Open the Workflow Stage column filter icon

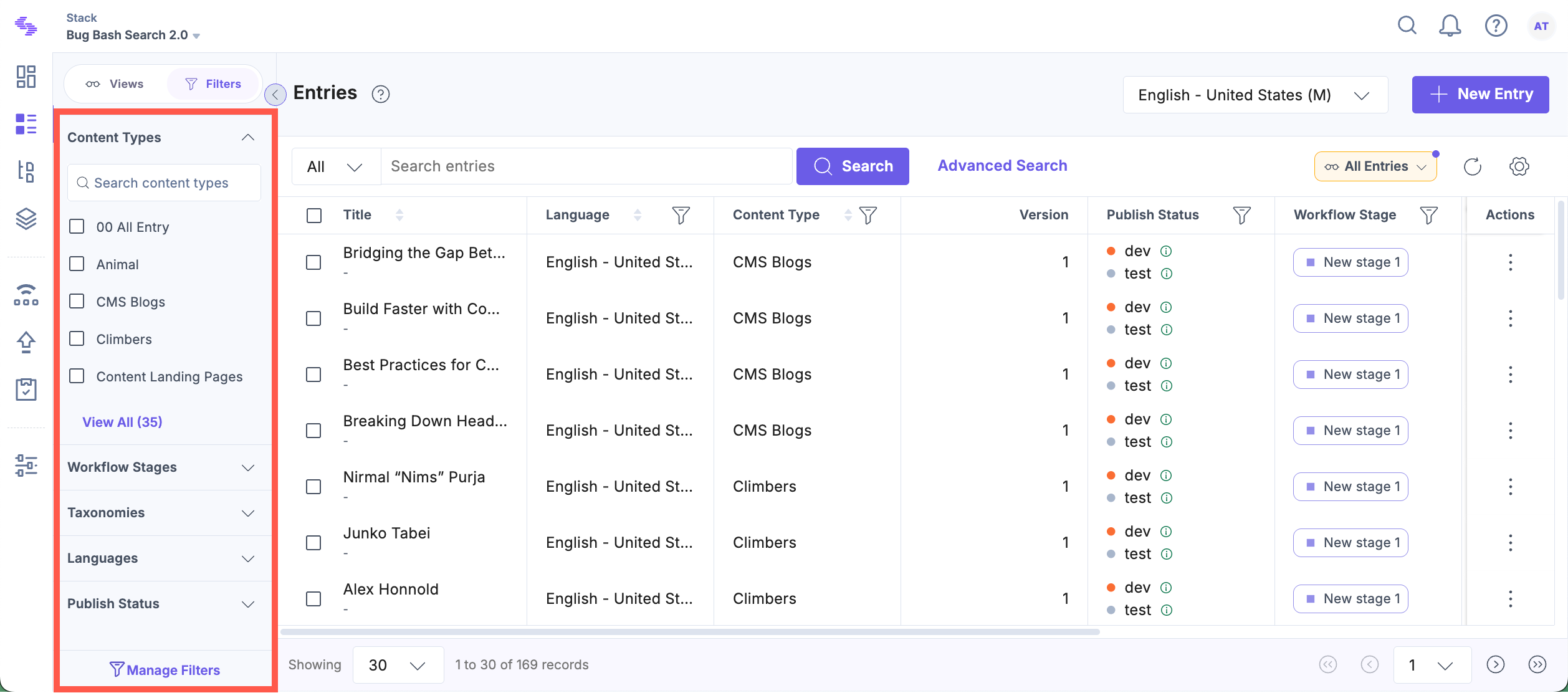1429,215
